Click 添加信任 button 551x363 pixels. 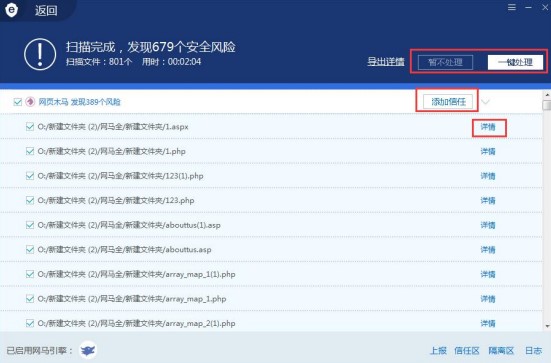click(448, 102)
